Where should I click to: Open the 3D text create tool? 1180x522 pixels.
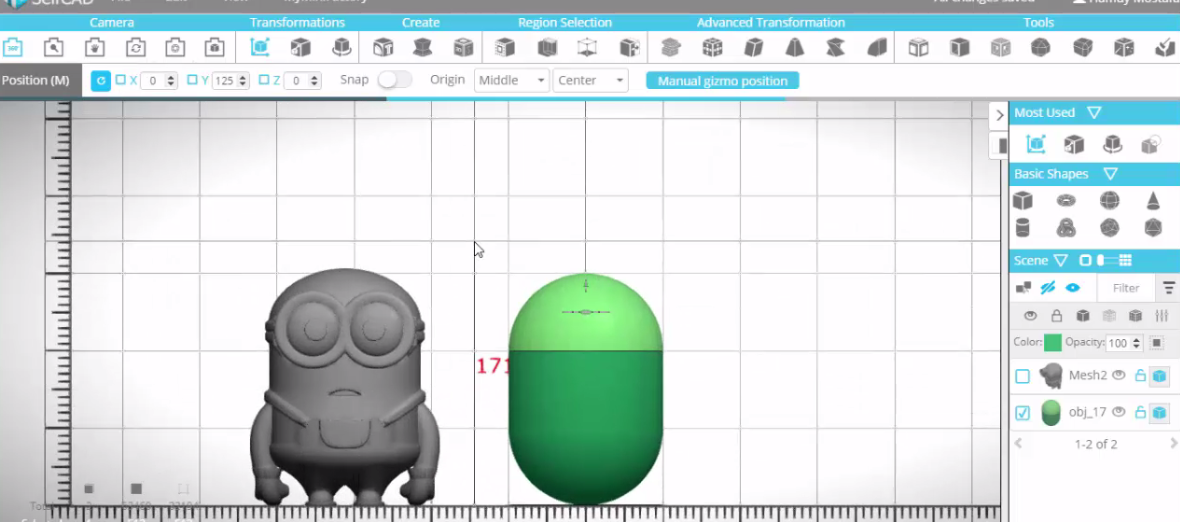point(383,47)
